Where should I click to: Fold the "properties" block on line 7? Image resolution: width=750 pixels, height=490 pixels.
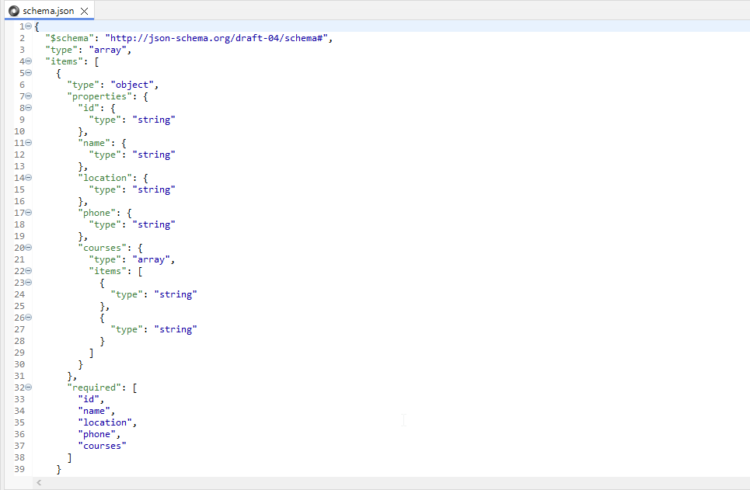pyautogui.click(x=28, y=96)
